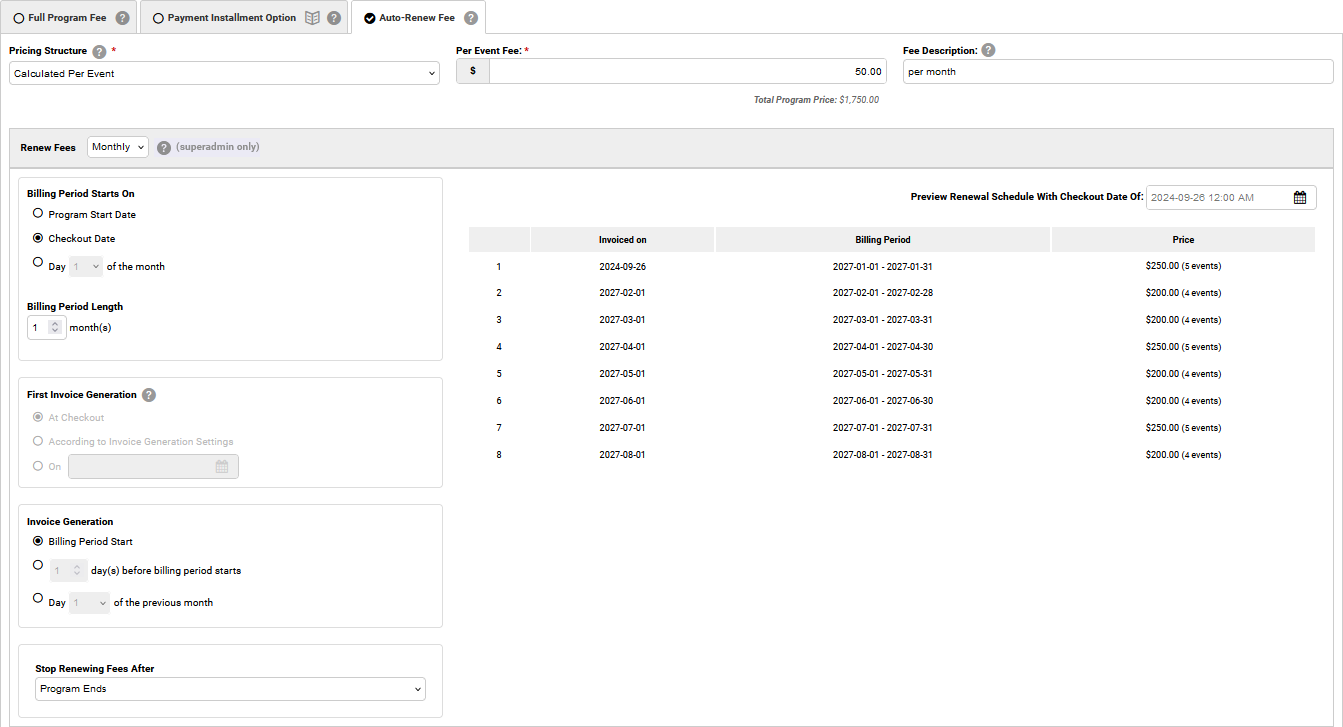This screenshot has width=1343, height=727.
Task: Click the First Invoice Generation help icon
Action: coord(148,394)
